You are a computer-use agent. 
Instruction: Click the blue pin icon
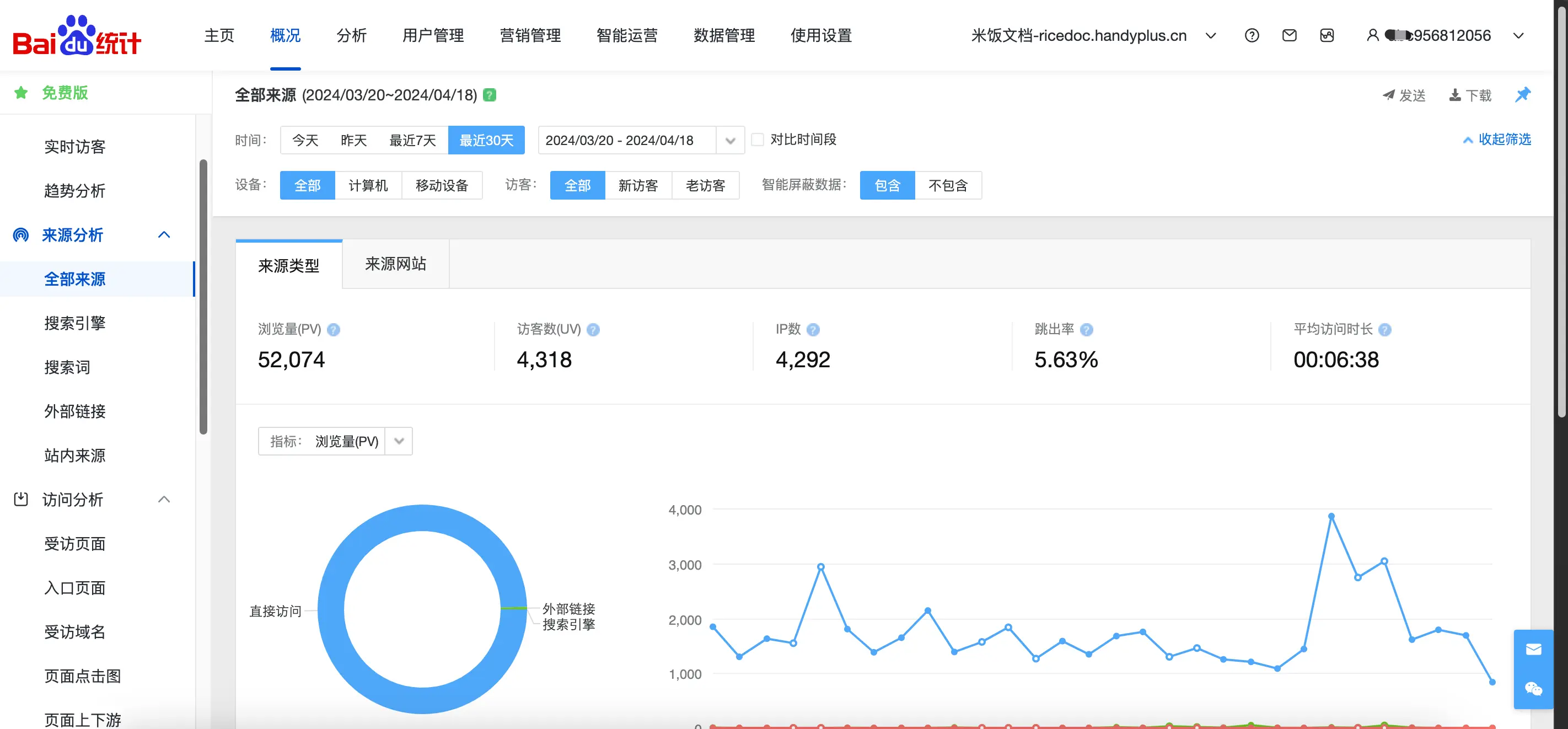point(1522,94)
